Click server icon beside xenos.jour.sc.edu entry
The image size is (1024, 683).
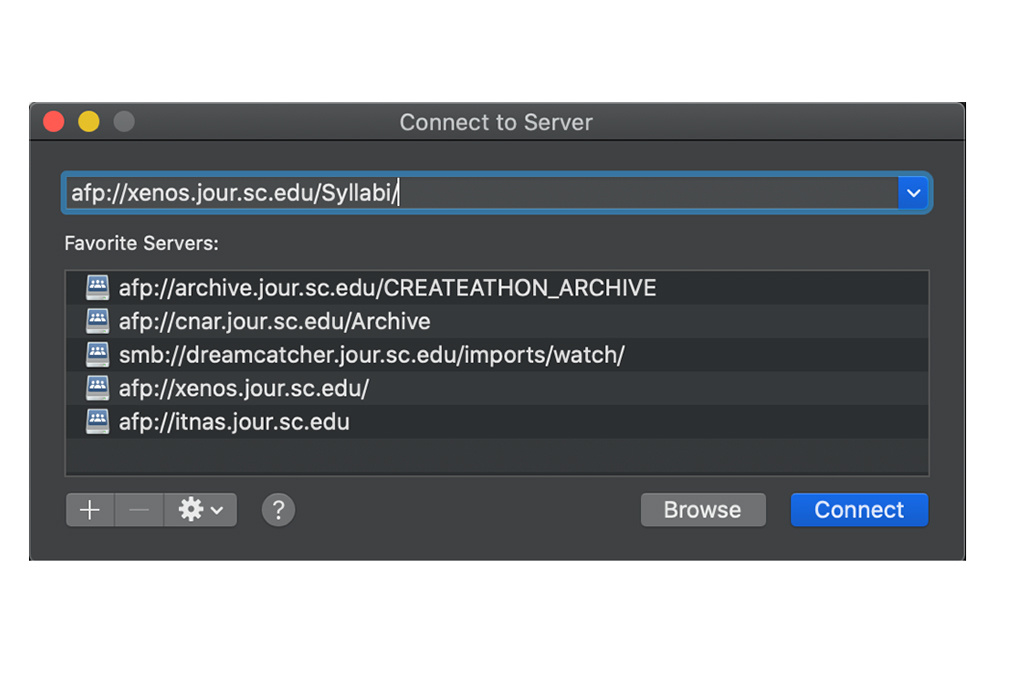[97, 387]
